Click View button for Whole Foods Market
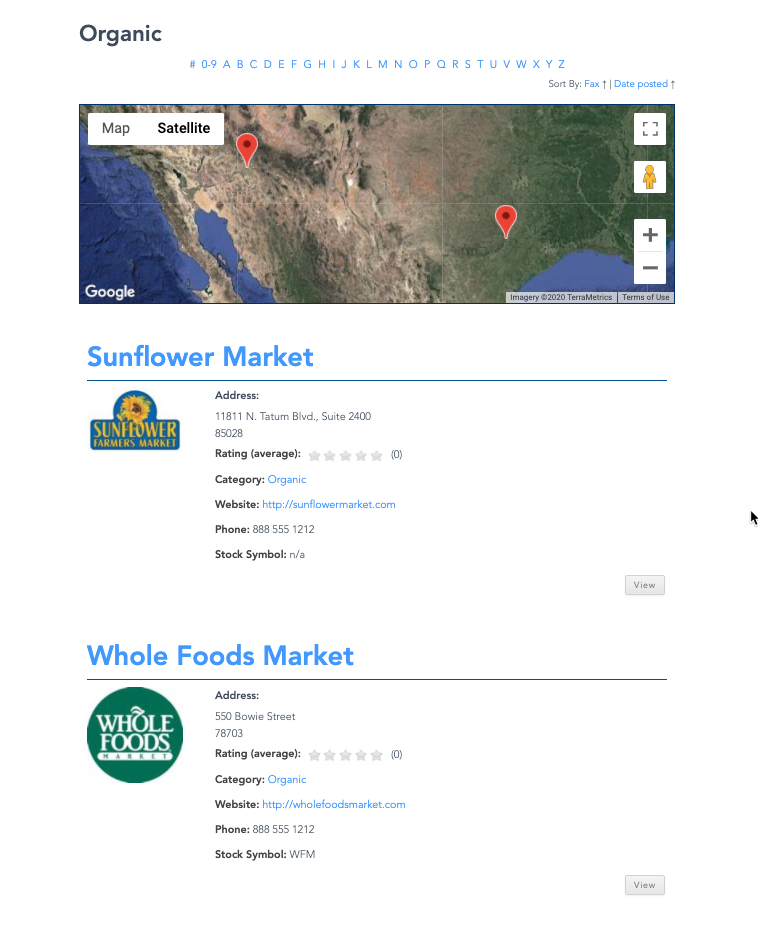 (644, 885)
